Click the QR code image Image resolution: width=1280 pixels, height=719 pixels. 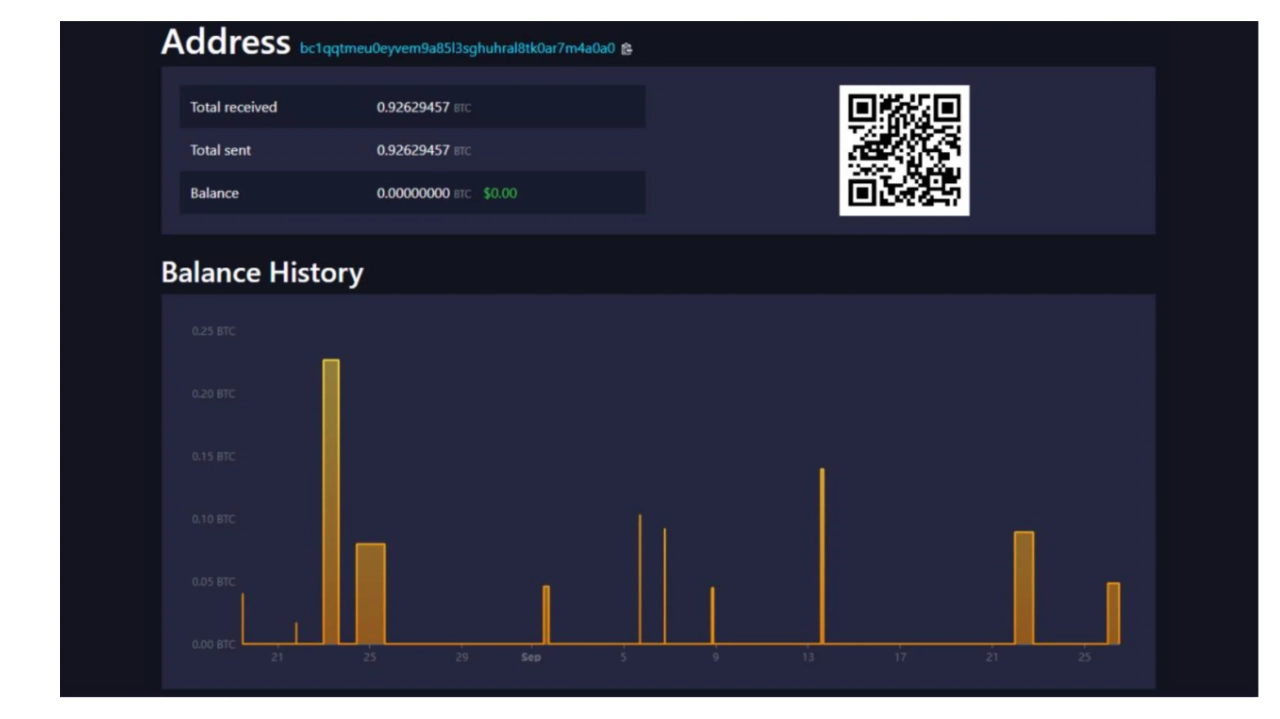(904, 150)
